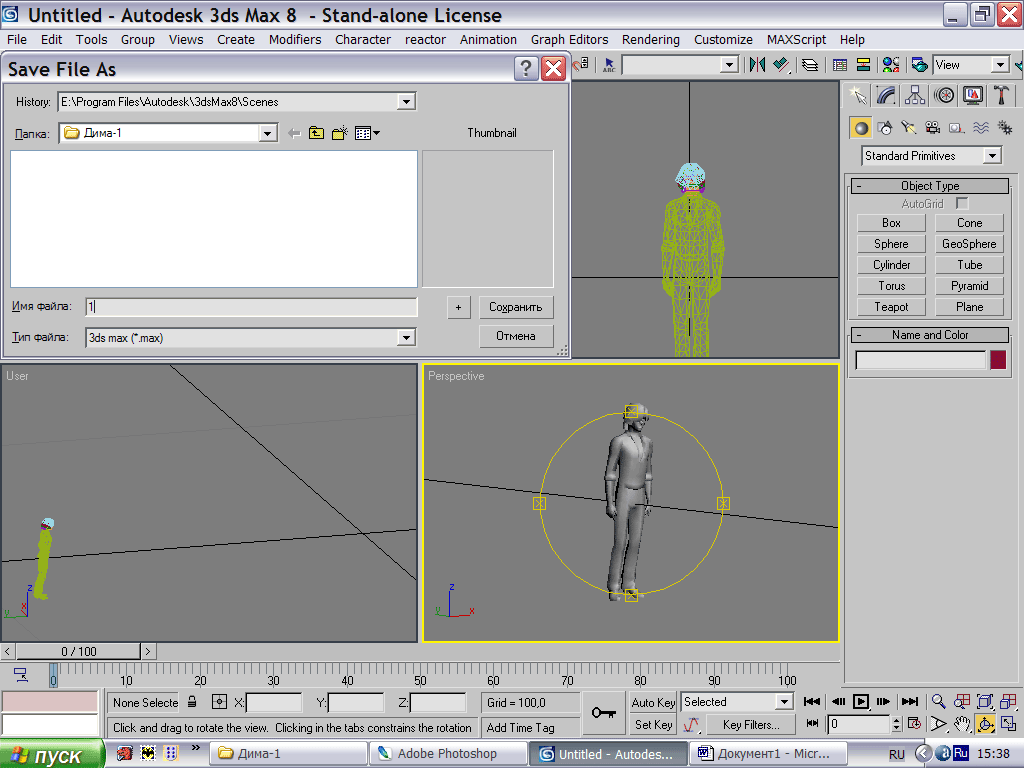Click the Named Selection Sets icon

click(x=609, y=65)
